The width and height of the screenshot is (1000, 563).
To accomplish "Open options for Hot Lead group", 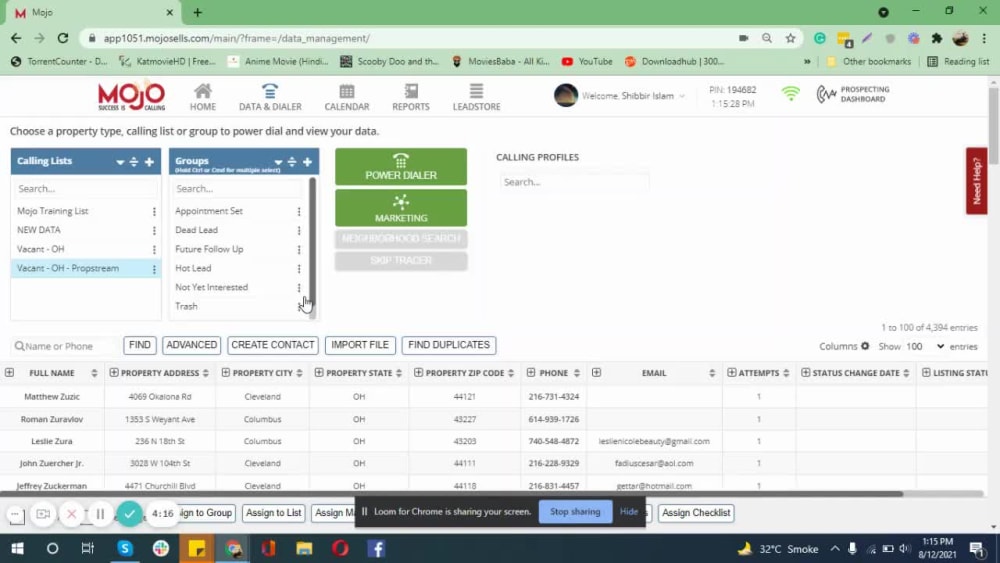I will [298, 269].
